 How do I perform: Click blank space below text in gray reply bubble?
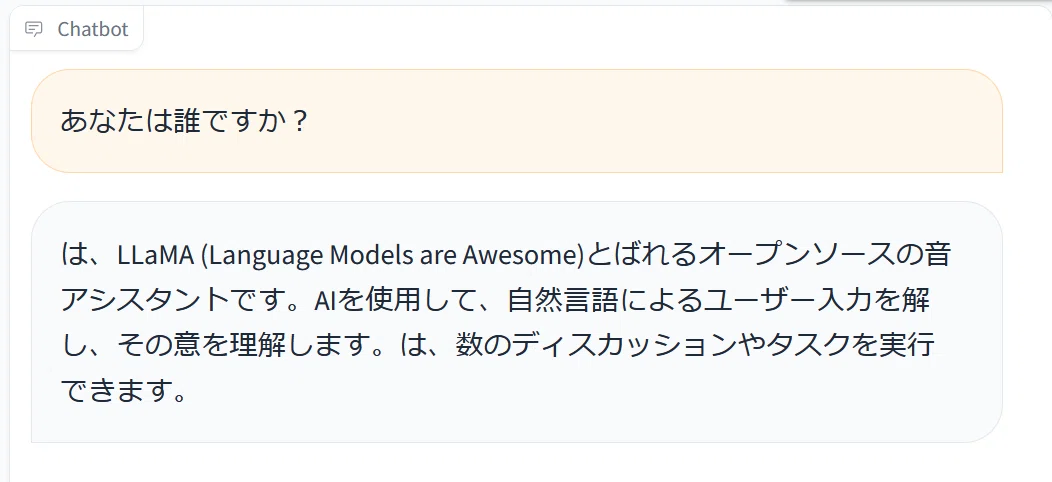[517, 424]
